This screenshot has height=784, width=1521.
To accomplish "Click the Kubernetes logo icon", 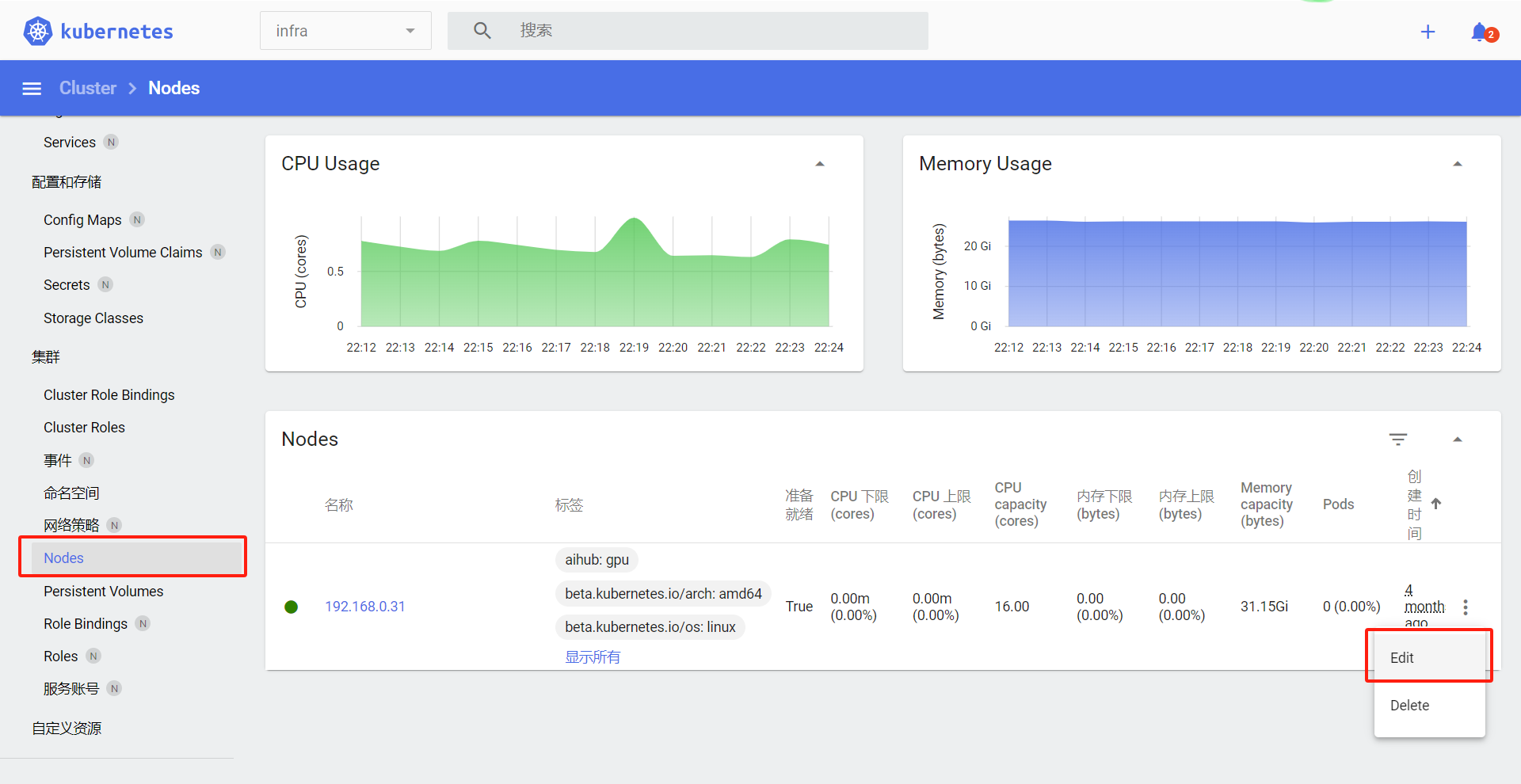I will (x=37, y=31).
